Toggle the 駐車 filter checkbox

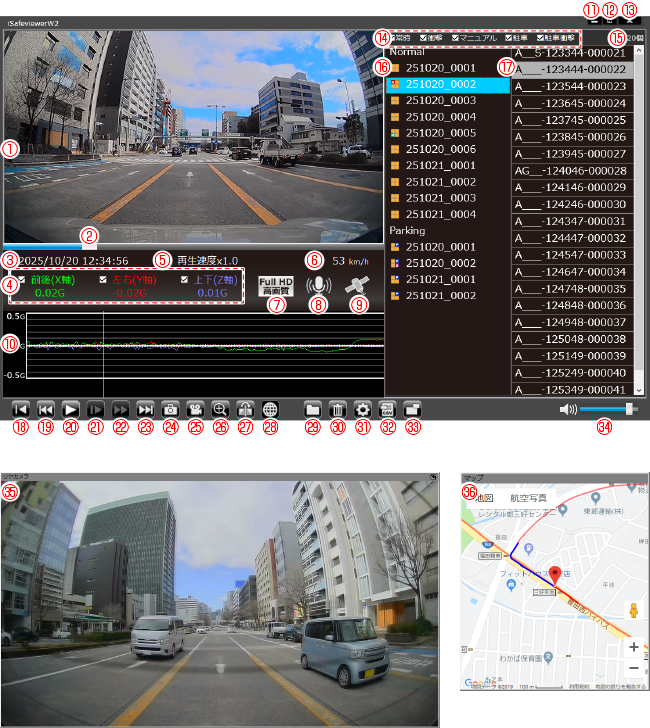[x=508, y=38]
